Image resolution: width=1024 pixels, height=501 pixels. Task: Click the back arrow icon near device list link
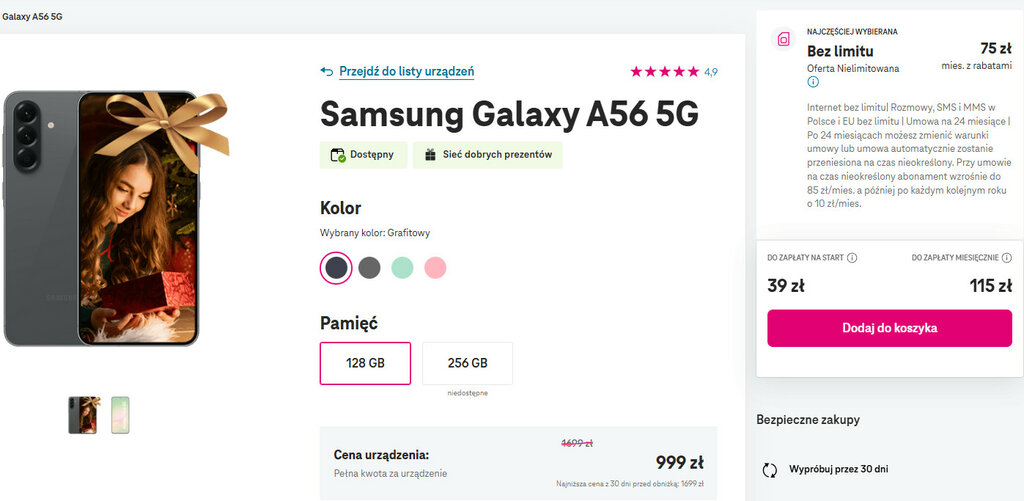click(326, 71)
